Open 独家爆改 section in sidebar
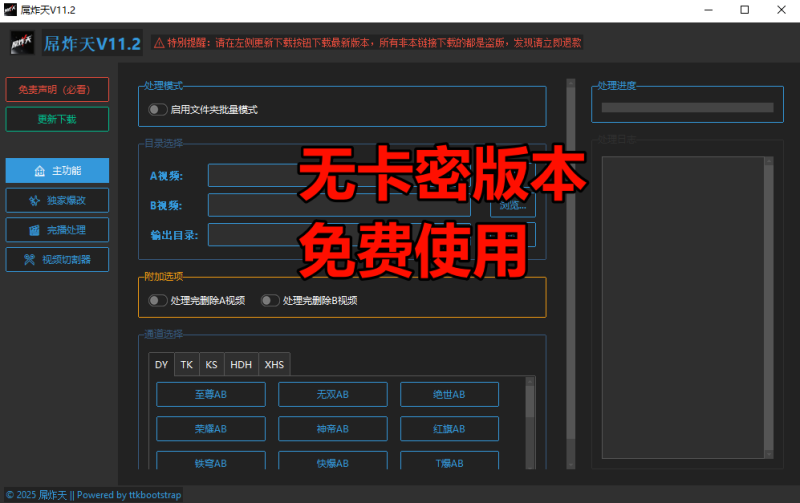Viewport: 800px width, 503px height. point(57,200)
